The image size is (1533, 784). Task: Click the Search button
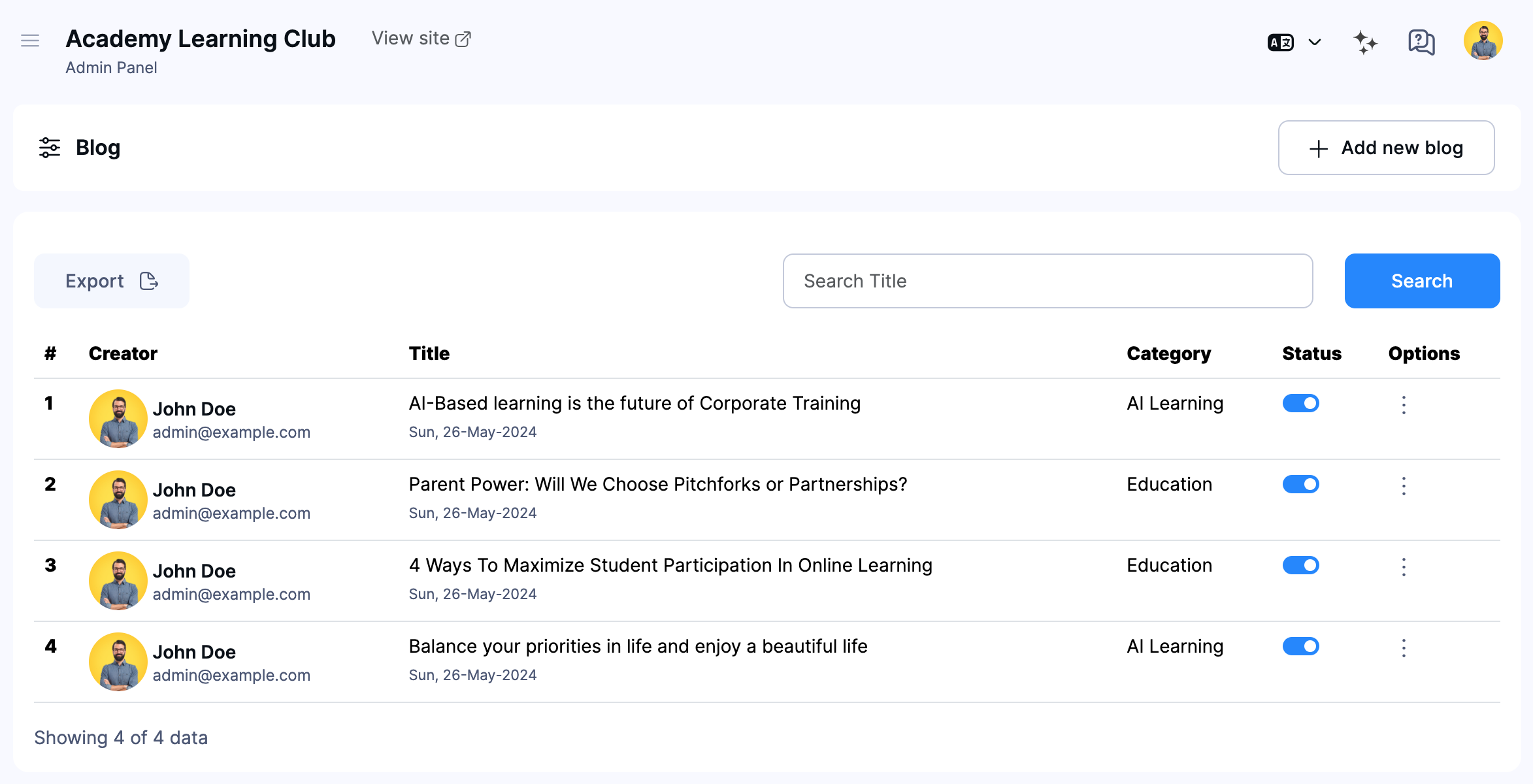[x=1422, y=280]
